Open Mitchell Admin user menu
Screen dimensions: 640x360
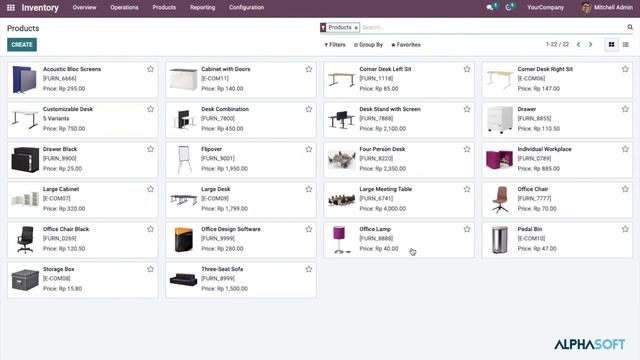tap(607, 7)
